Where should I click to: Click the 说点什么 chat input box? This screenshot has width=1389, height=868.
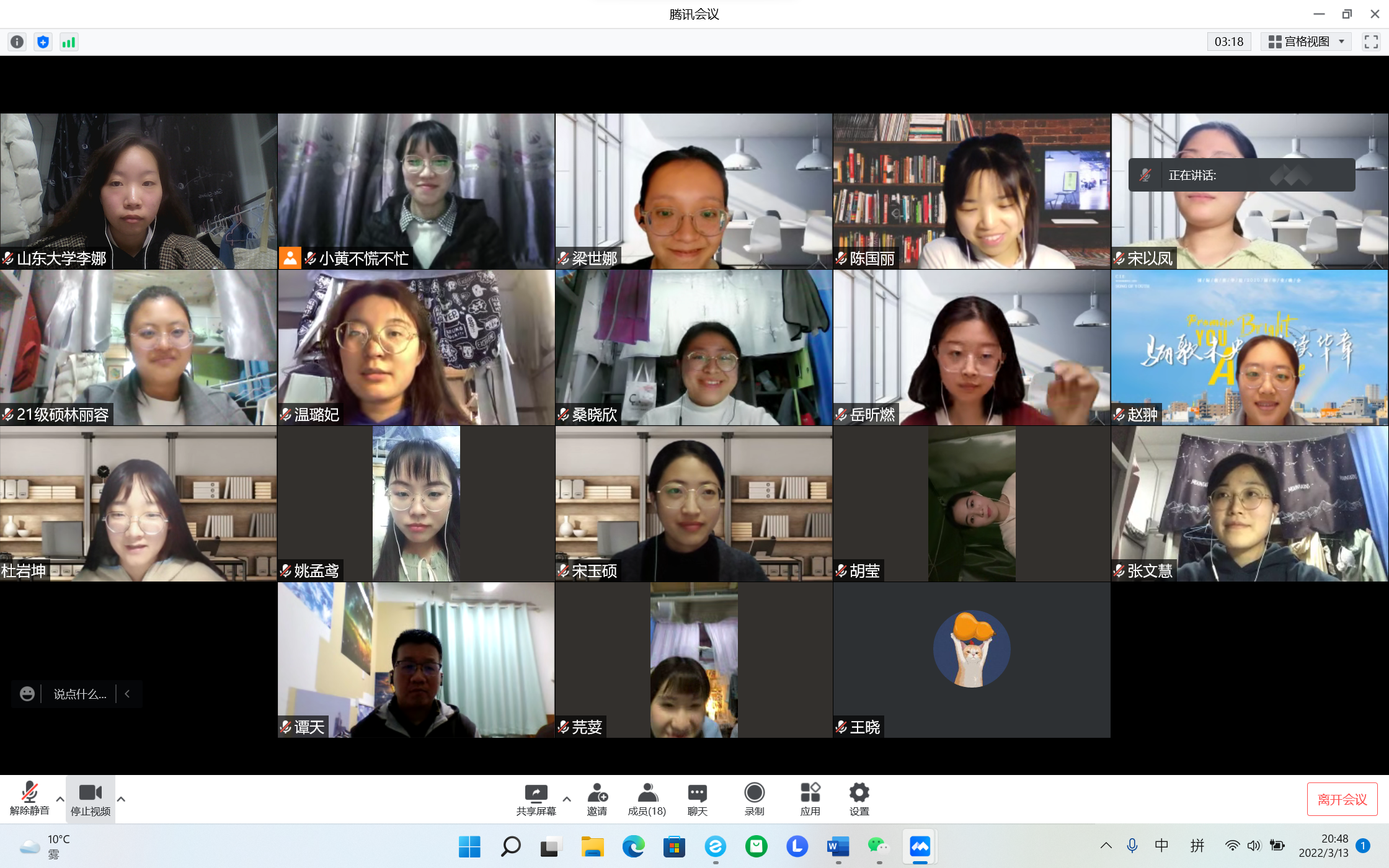point(80,694)
